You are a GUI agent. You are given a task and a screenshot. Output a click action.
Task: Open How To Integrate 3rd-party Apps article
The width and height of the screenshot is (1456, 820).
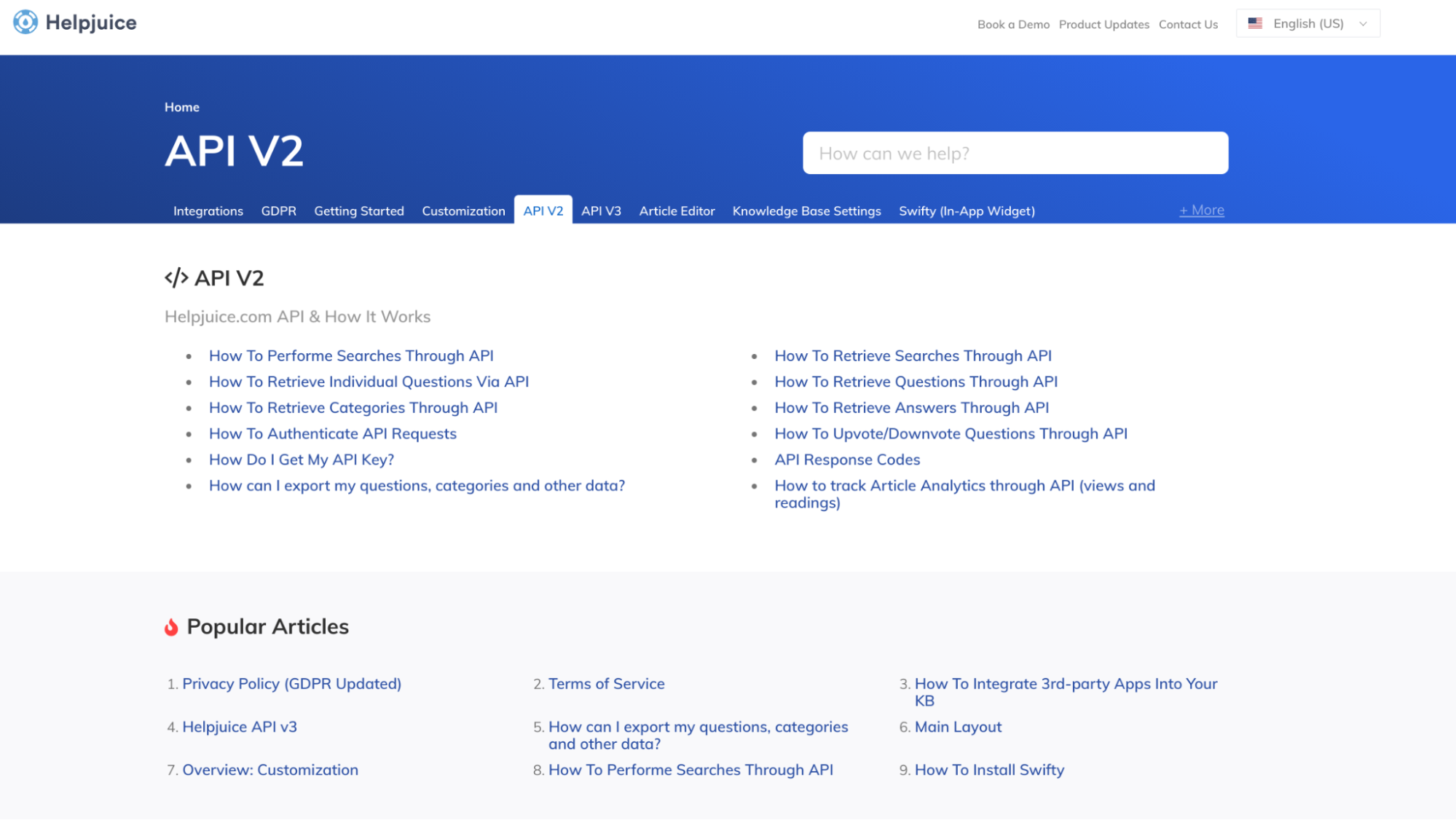coord(1066,693)
